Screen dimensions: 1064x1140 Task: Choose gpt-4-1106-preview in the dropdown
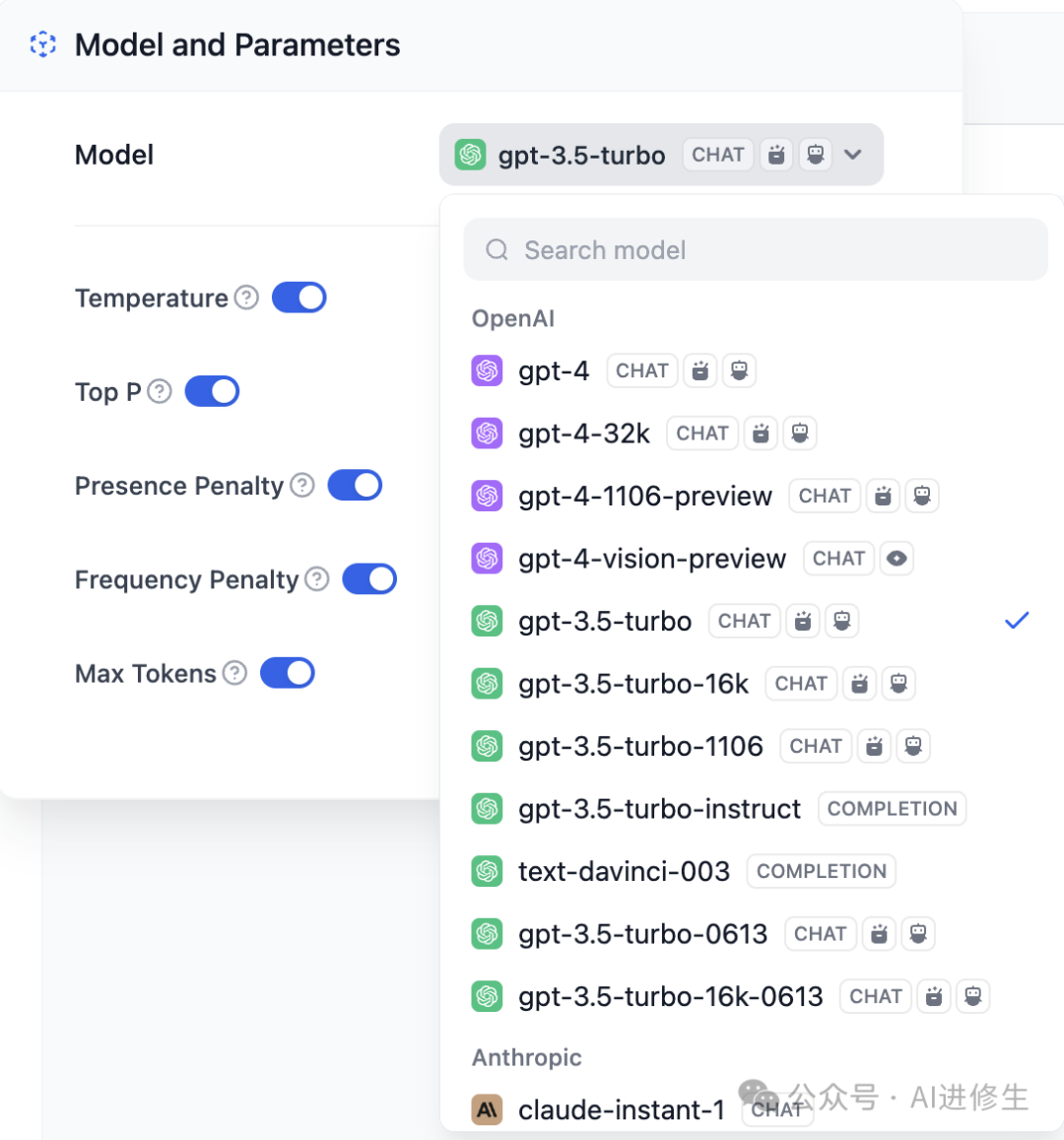tap(645, 497)
